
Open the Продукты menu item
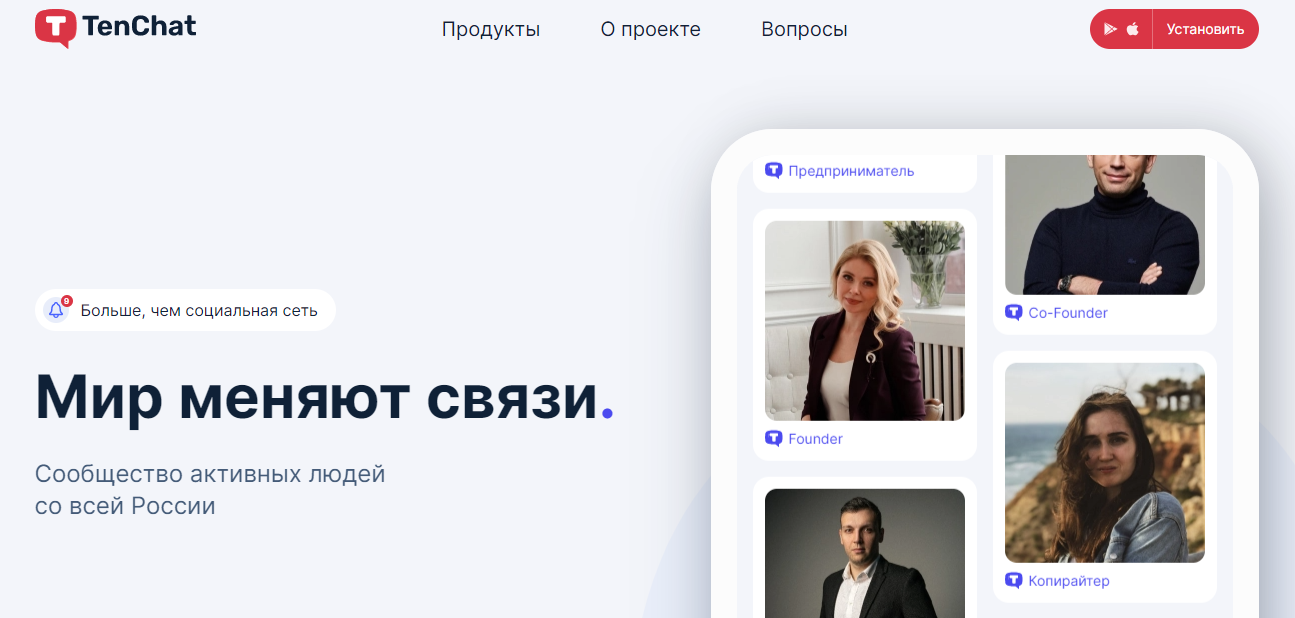tap(491, 29)
